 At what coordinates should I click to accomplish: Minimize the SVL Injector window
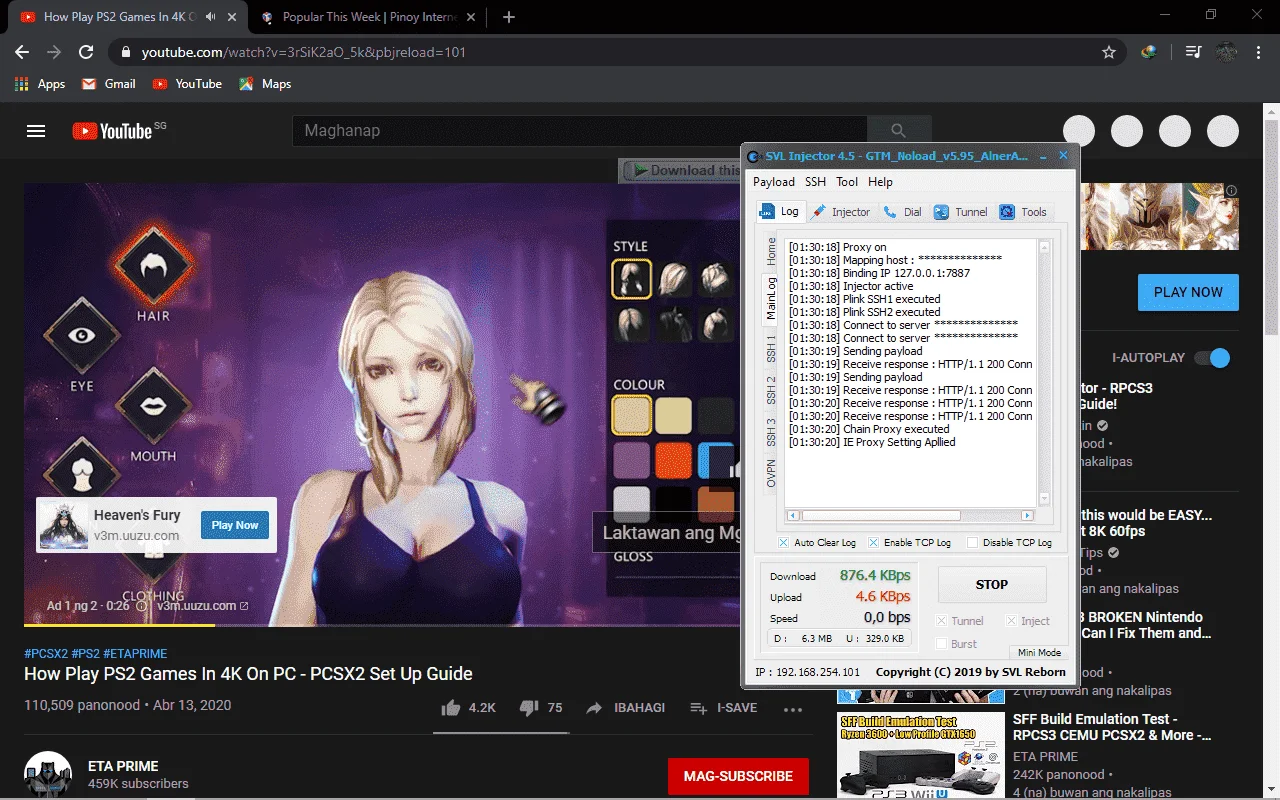click(1043, 156)
